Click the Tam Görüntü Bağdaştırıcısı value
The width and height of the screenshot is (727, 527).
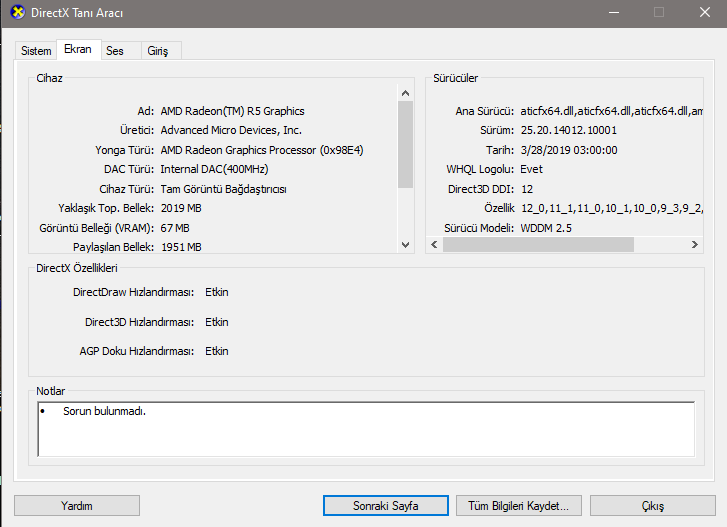223,189
